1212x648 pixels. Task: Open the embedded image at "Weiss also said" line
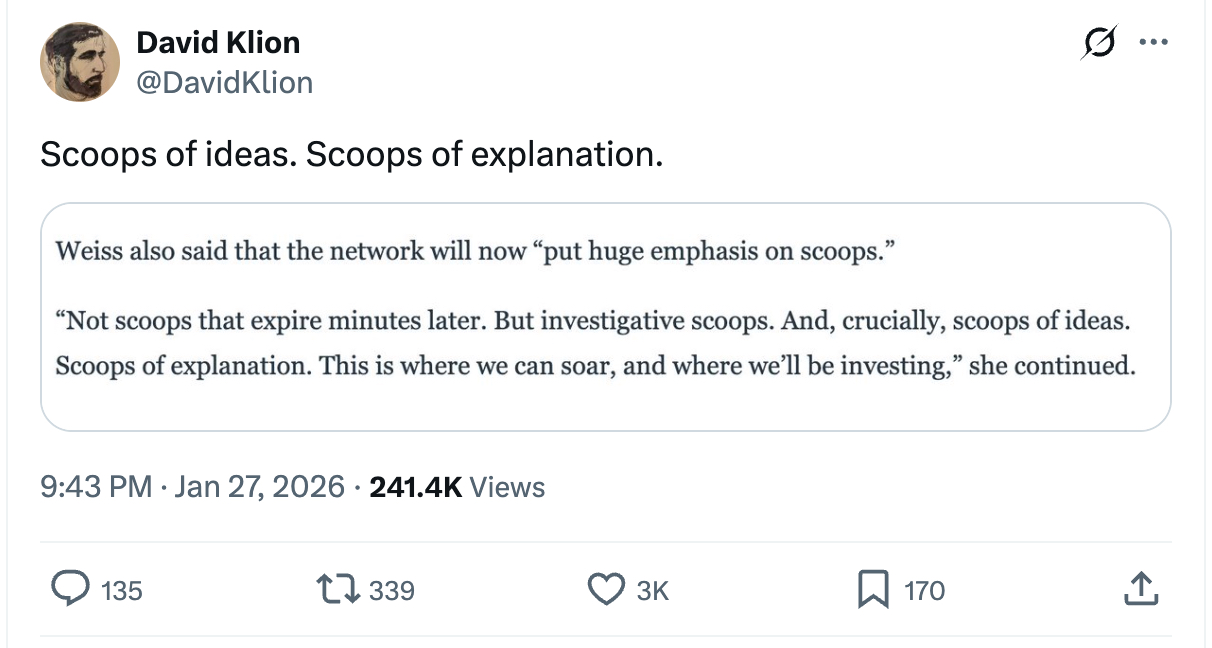472,250
